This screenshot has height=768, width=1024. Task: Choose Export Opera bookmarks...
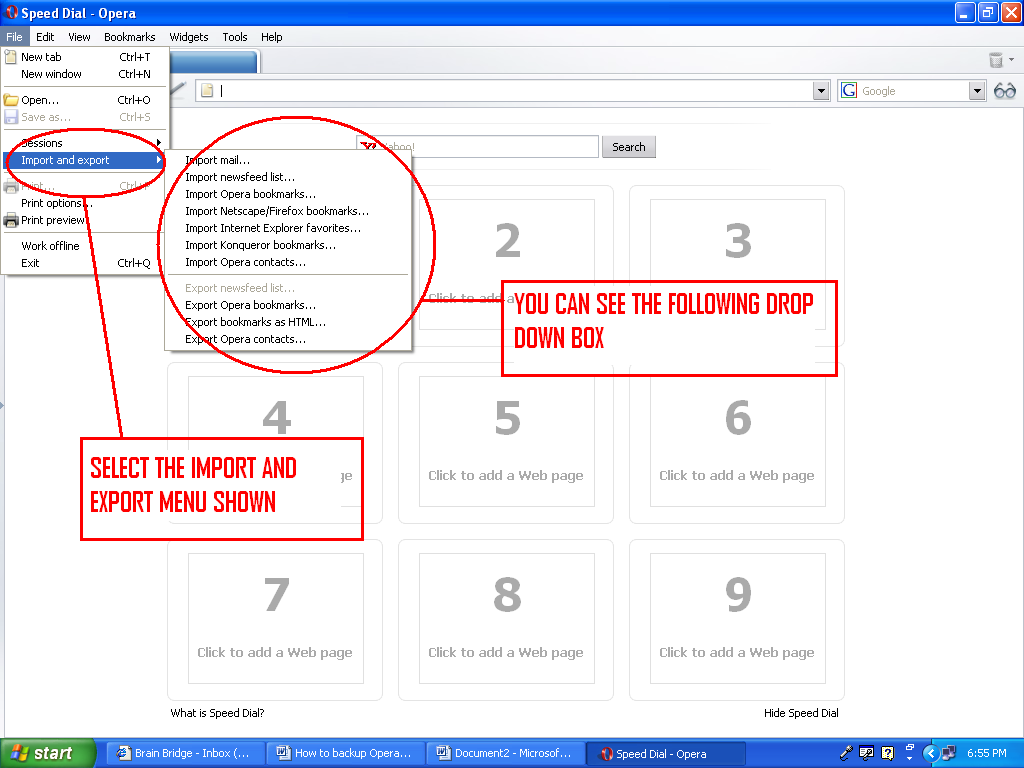pos(288,305)
